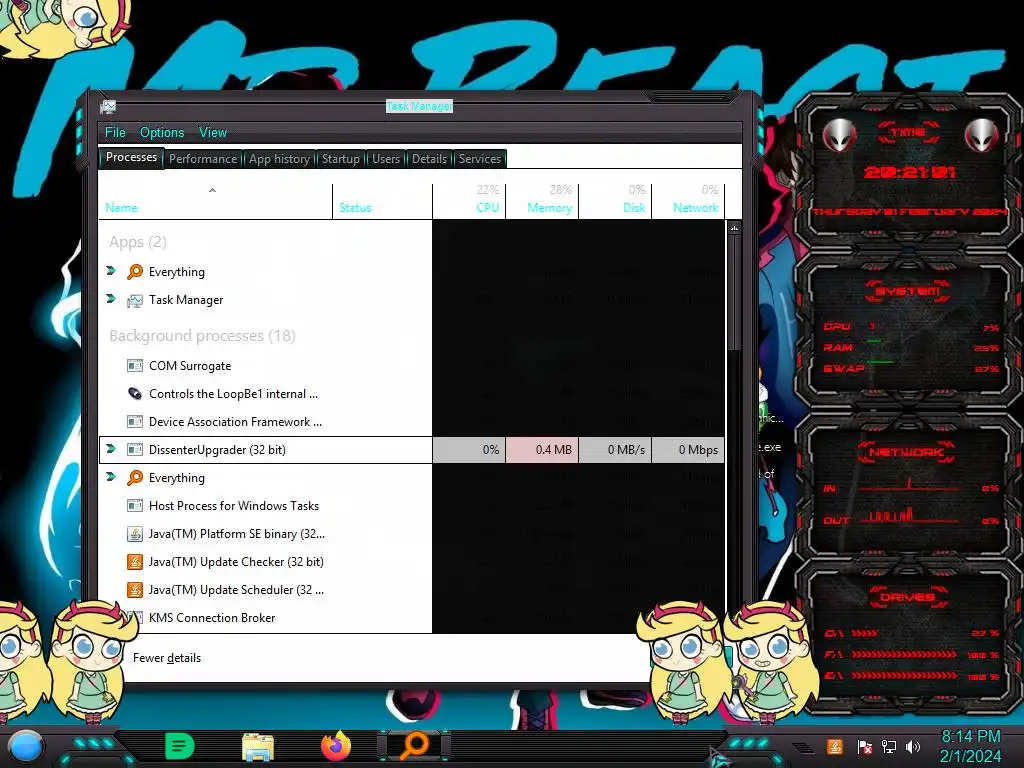Click DissenterUpgrader 0.4 MB memory cell
This screenshot has height=768, width=1024.
[542, 449]
